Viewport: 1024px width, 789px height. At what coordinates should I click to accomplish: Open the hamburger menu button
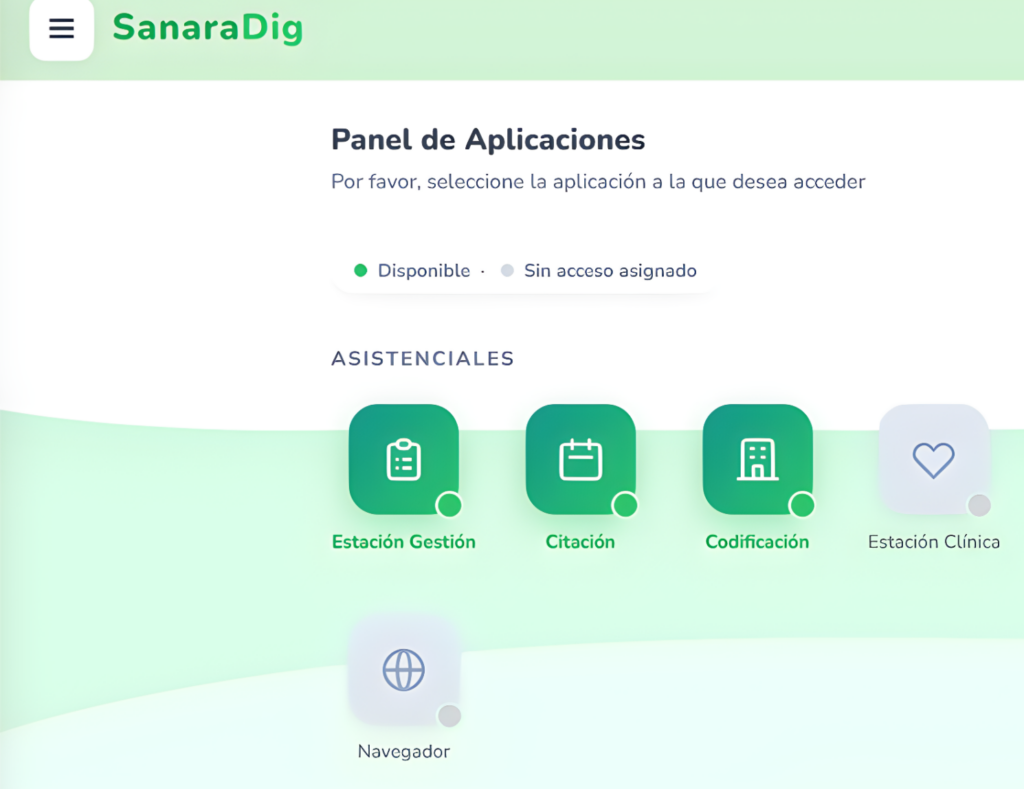point(61,28)
